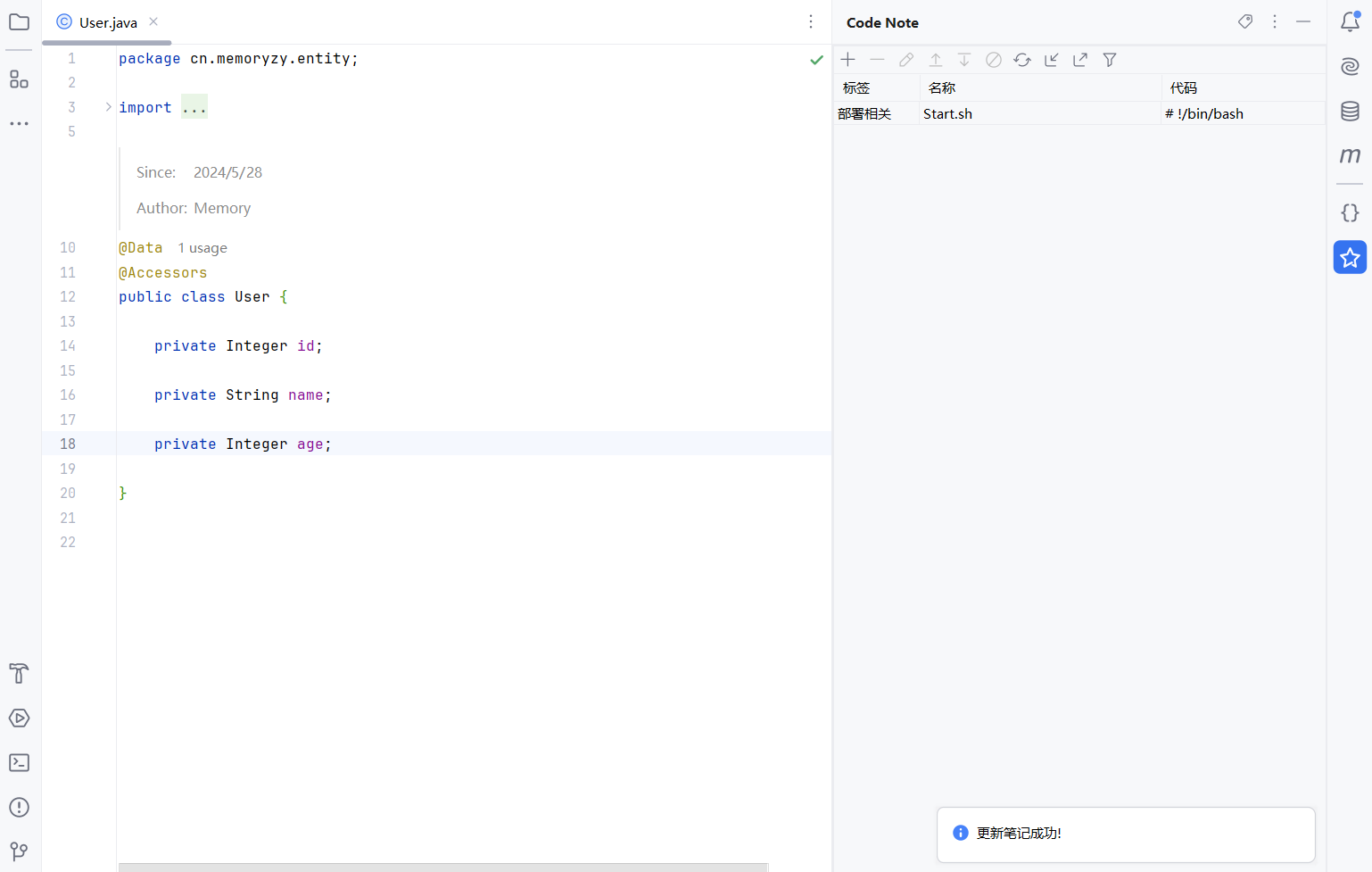Image resolution: width=1372 pixels, height=872 pixels.
Task: Open the Database tool window
Action: [1350, 111]
